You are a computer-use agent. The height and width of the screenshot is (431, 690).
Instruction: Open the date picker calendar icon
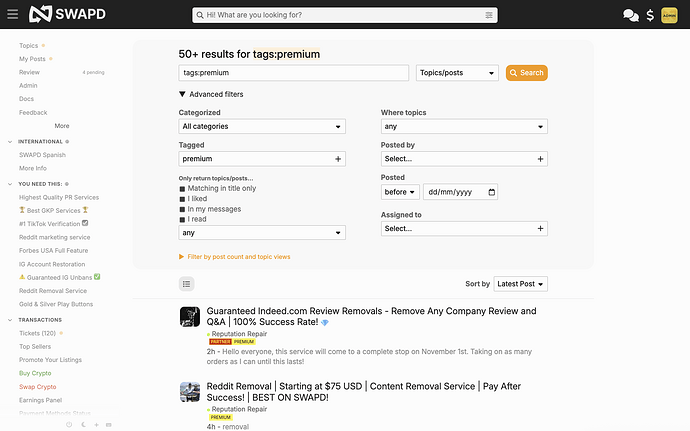[x=492, y=192]
